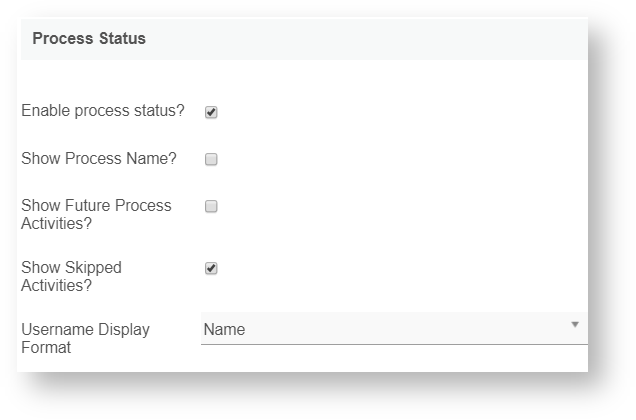This screenshot has width=636, height=420.
Task: Click the empty box beside Future Process Activities
Action: click(x=211, y=206)
